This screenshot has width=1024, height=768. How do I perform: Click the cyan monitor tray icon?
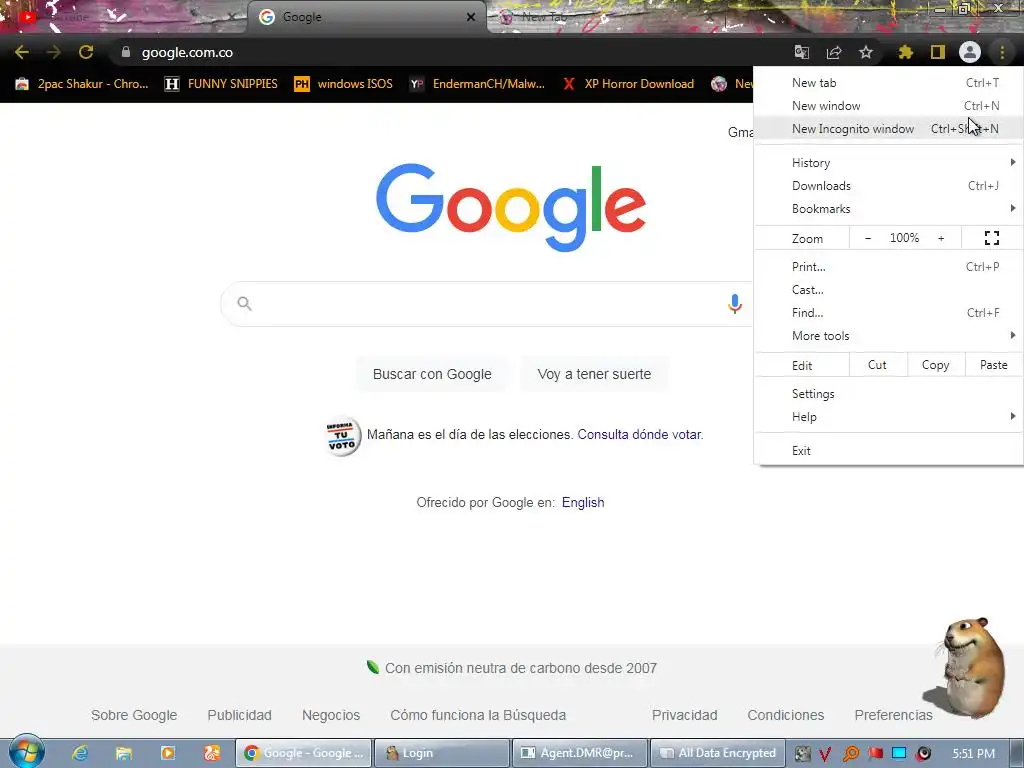[x=899, y=754]
